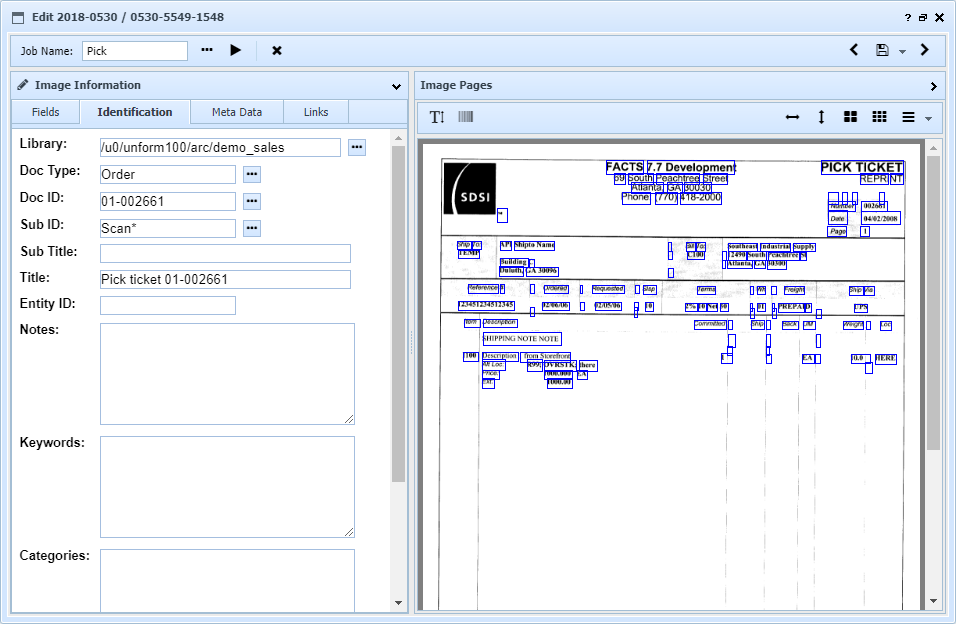Fit image to width with horizontal arrows
The width and height of the screenshot is (956, 624).
coord(792,117)
